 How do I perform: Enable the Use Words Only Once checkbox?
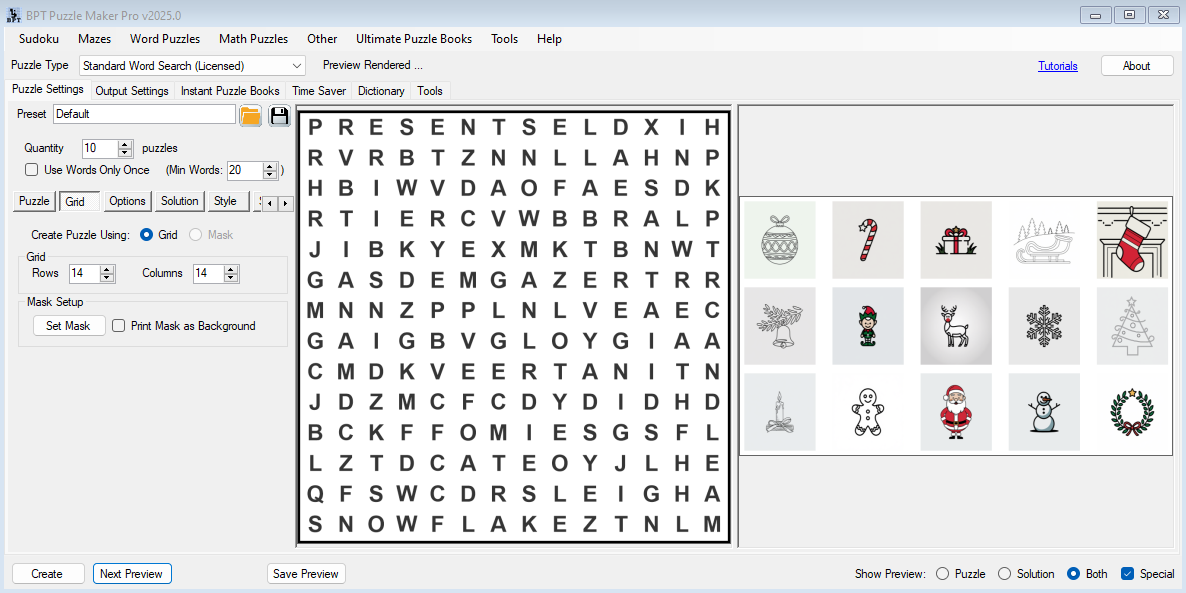(31, 169)
